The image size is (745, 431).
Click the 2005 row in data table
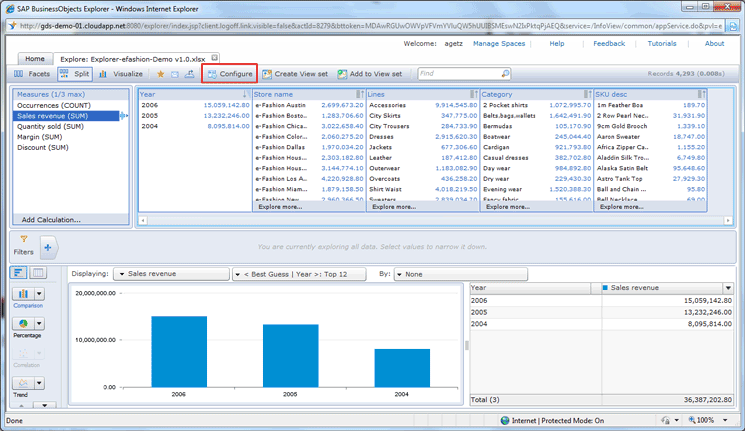click(x=601, y=312)
